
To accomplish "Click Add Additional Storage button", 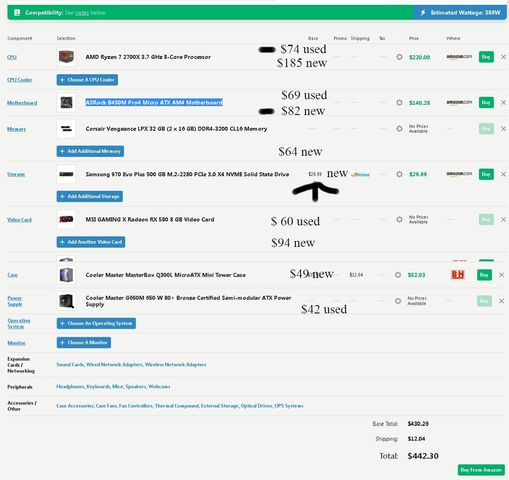I will coord(90,196).
